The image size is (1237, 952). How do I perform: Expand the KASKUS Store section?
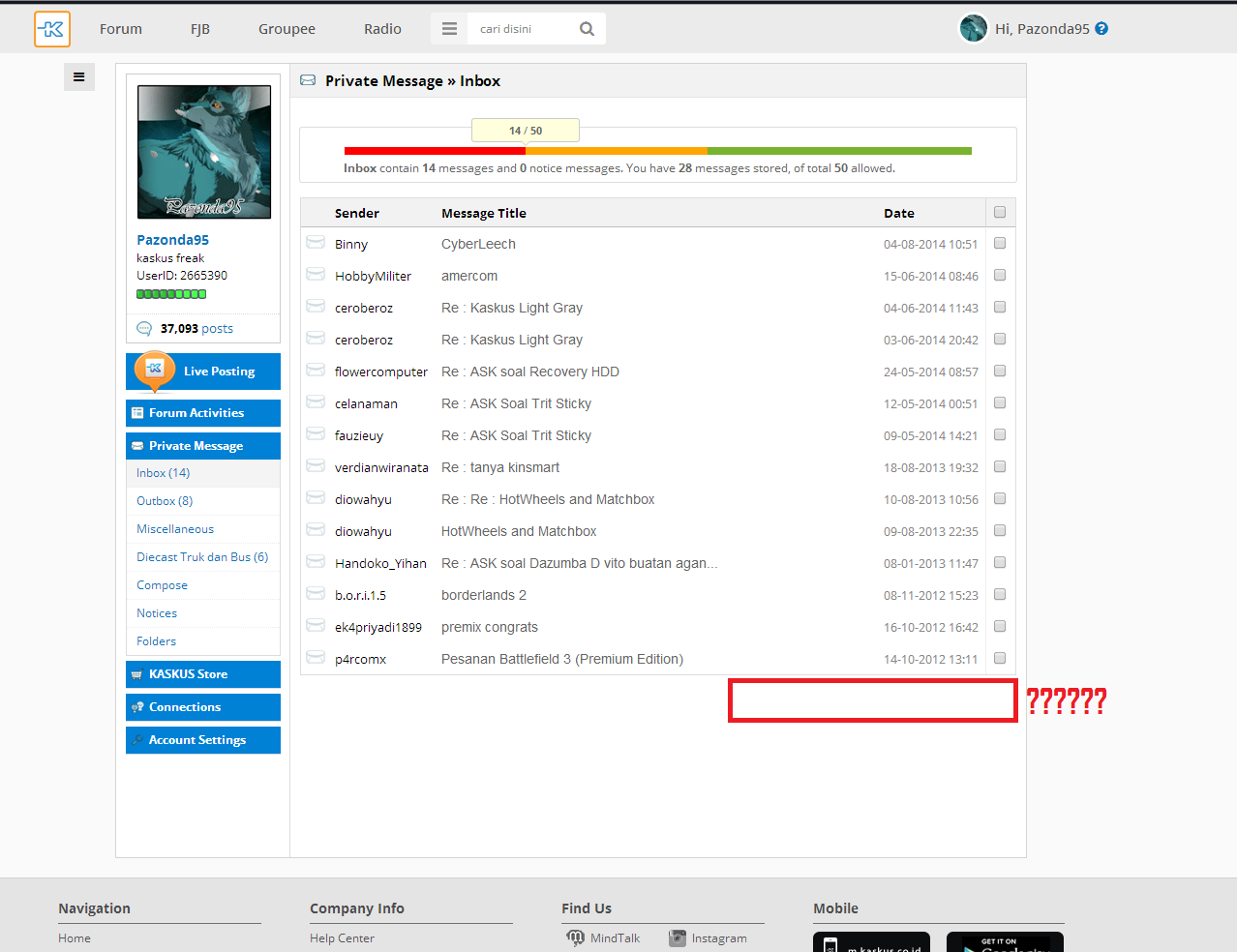coord(203,674)
